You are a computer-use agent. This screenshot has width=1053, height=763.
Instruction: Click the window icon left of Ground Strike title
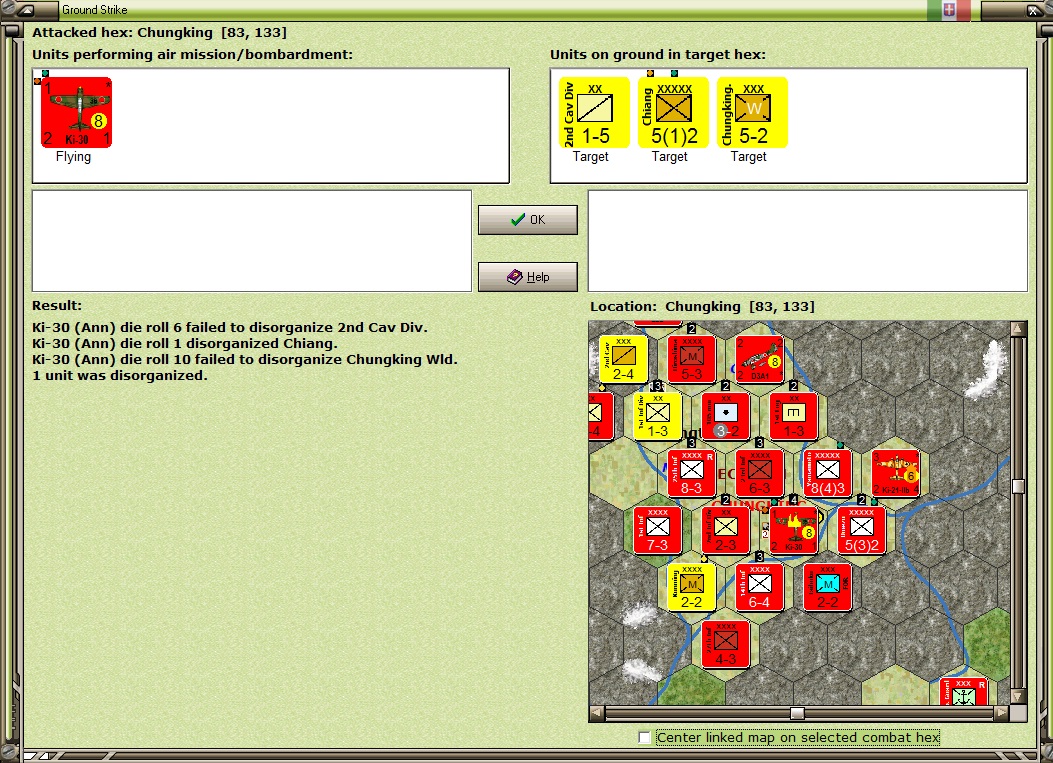[27, 9]
